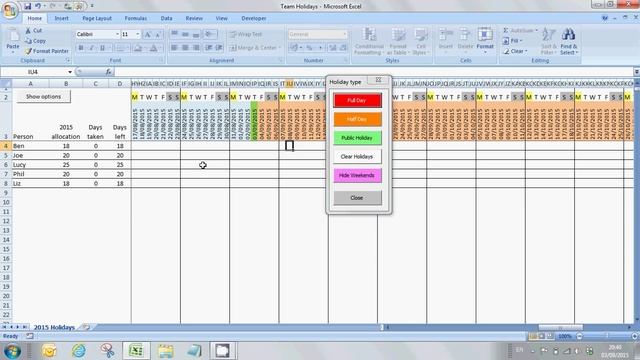Open Conditional Formatting menu

click(369, 41)
